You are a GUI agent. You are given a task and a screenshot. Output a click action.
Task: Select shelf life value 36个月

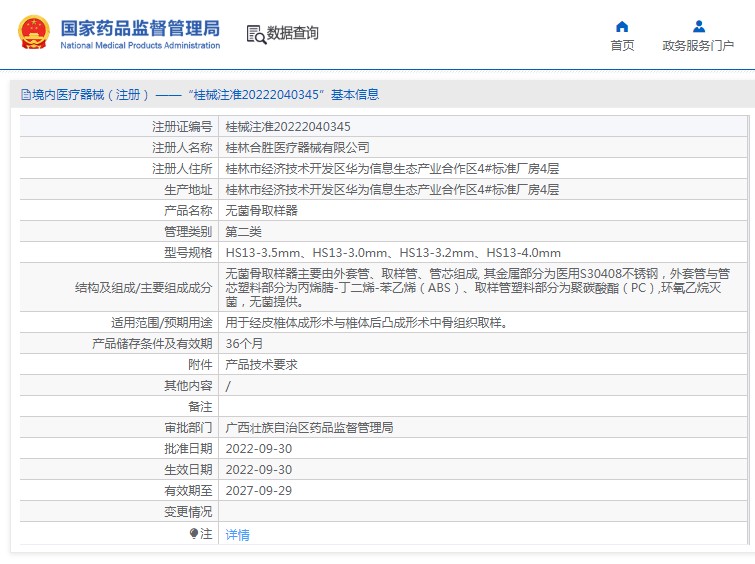244,343
